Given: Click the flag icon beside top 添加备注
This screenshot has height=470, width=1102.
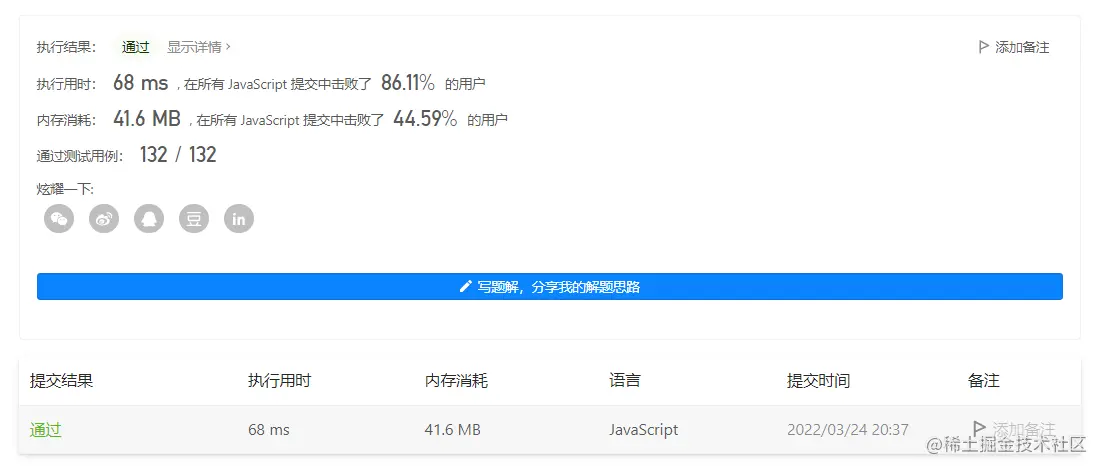Looking at the screenshot, I should point(983,47).
